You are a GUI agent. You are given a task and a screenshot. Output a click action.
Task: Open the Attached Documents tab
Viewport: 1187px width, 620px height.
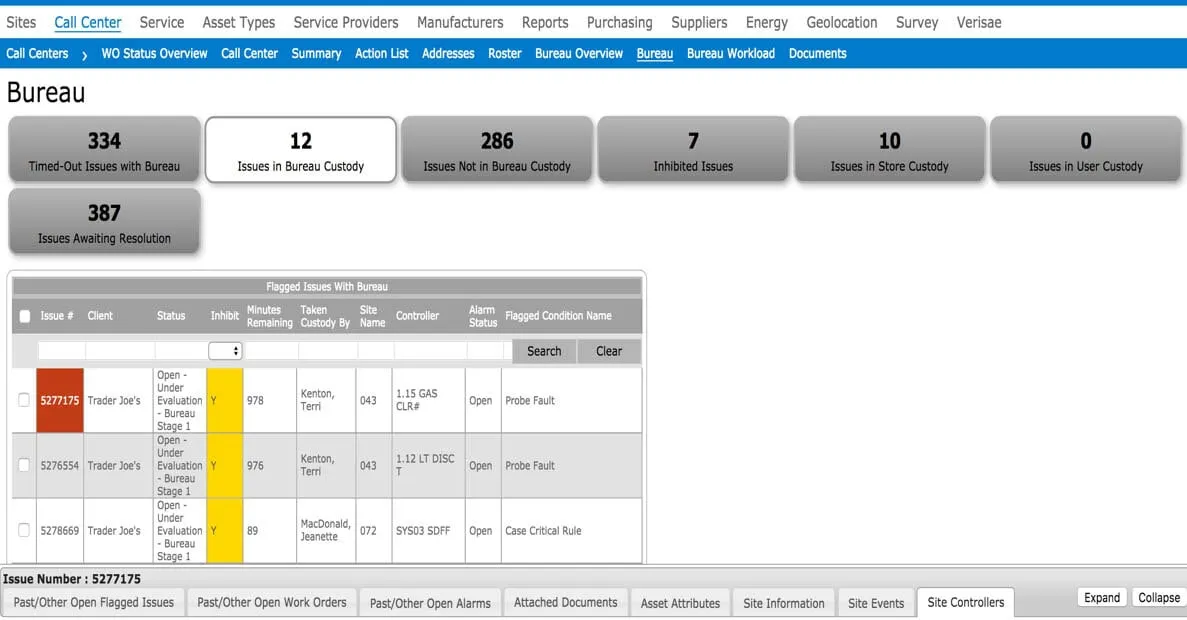coord(565,602)
